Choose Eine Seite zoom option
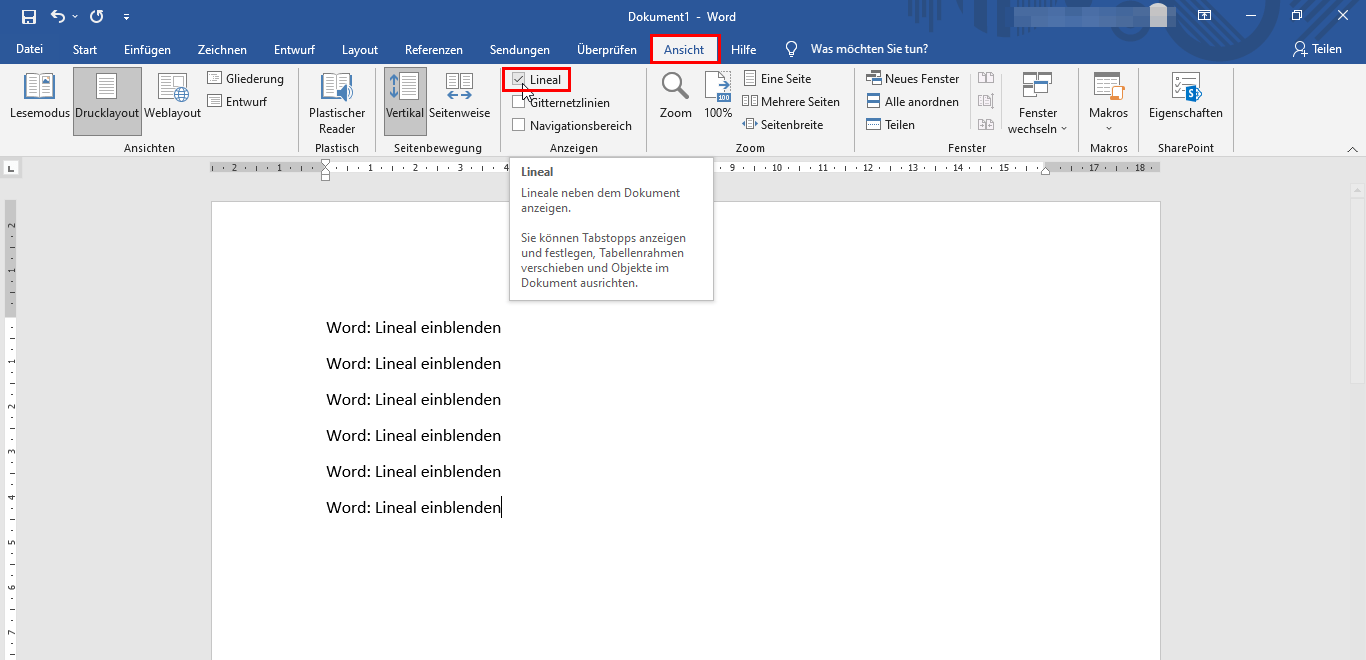This screenshot has height=660, width=1366. coord(777,78)
